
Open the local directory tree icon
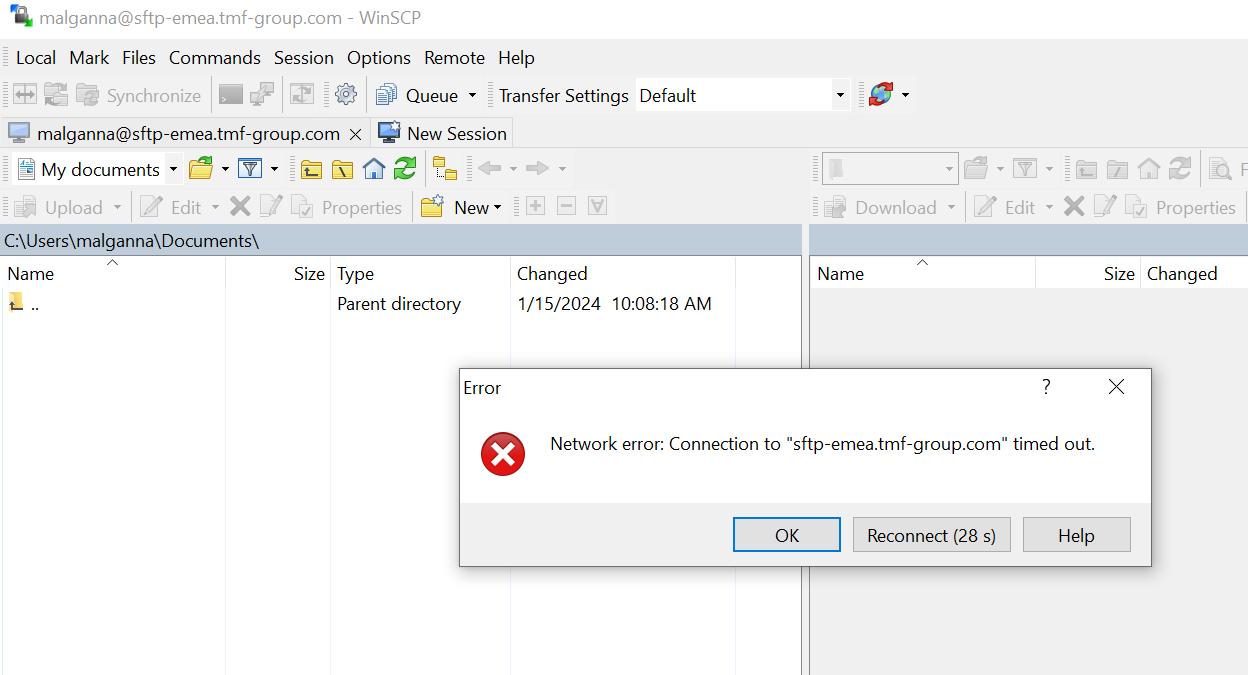coord(445,169)
